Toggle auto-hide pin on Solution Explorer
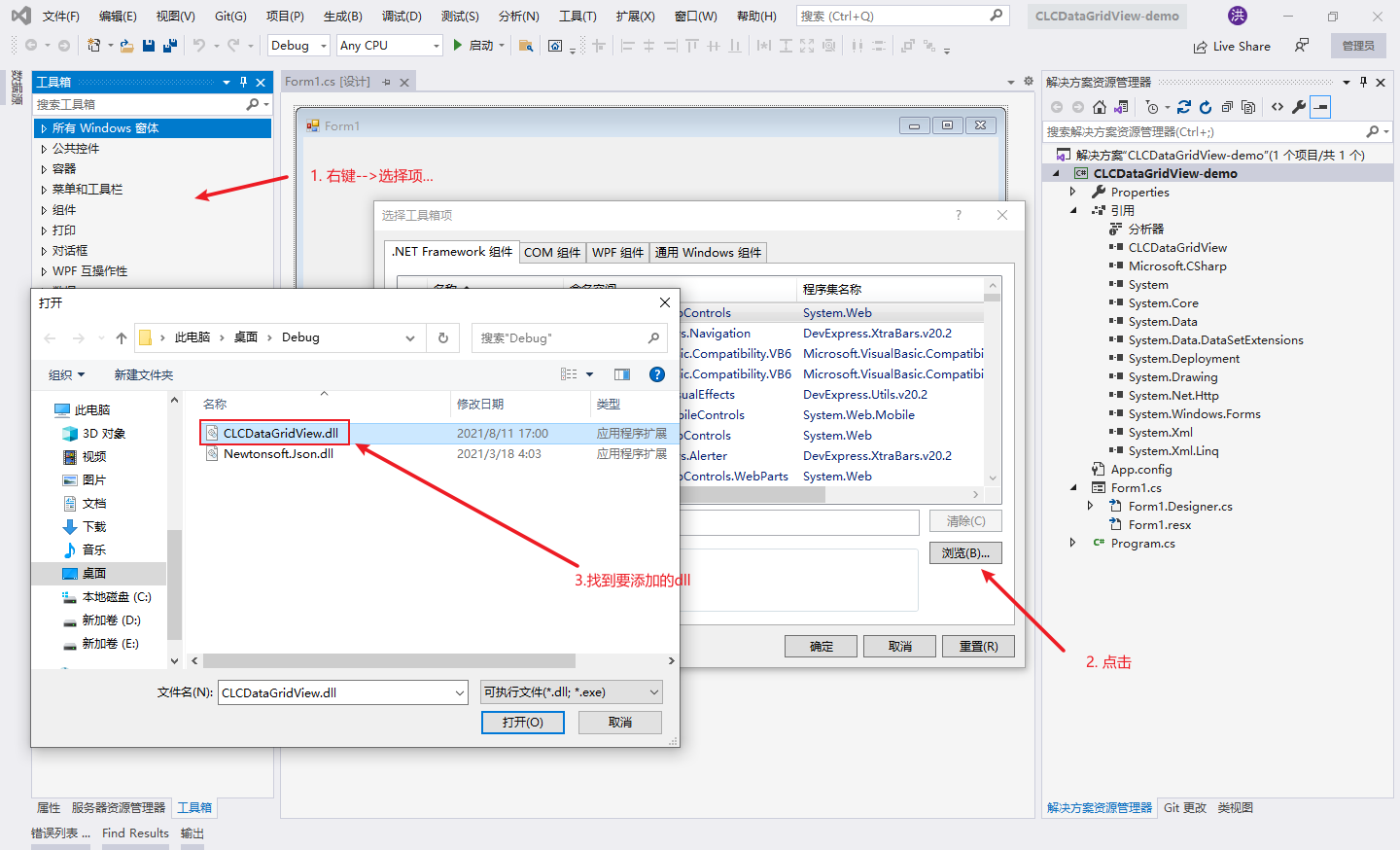This screenshot has width=1400, height=850. tap(1363, 83)
